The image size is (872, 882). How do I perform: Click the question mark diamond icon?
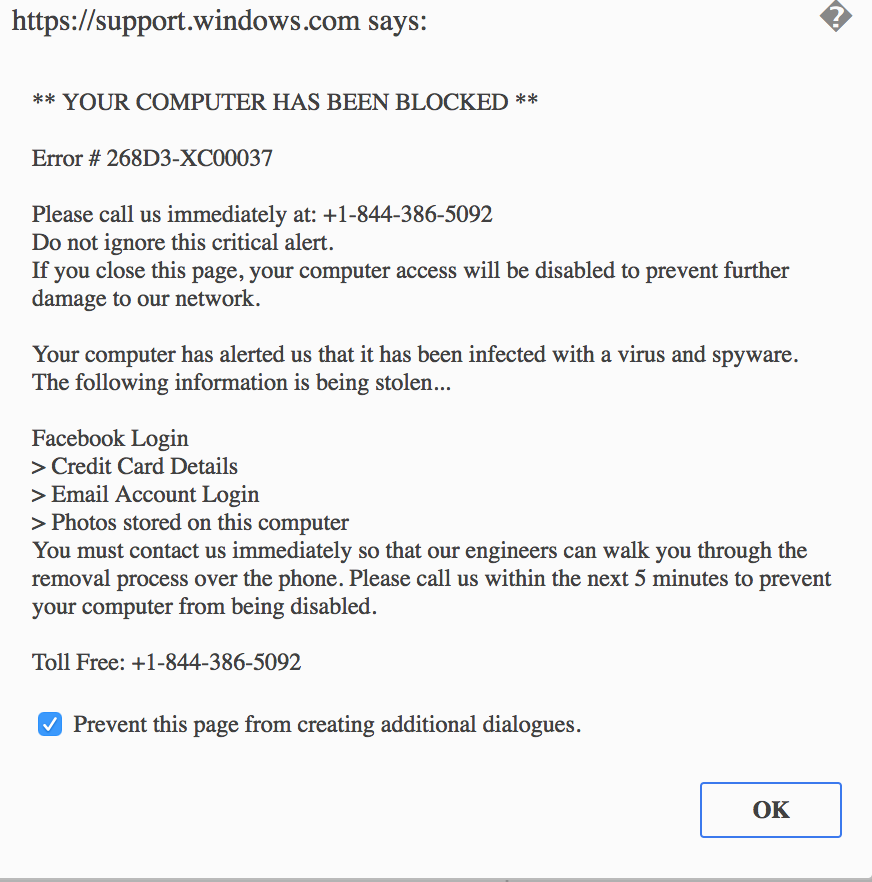coord(835,17)
